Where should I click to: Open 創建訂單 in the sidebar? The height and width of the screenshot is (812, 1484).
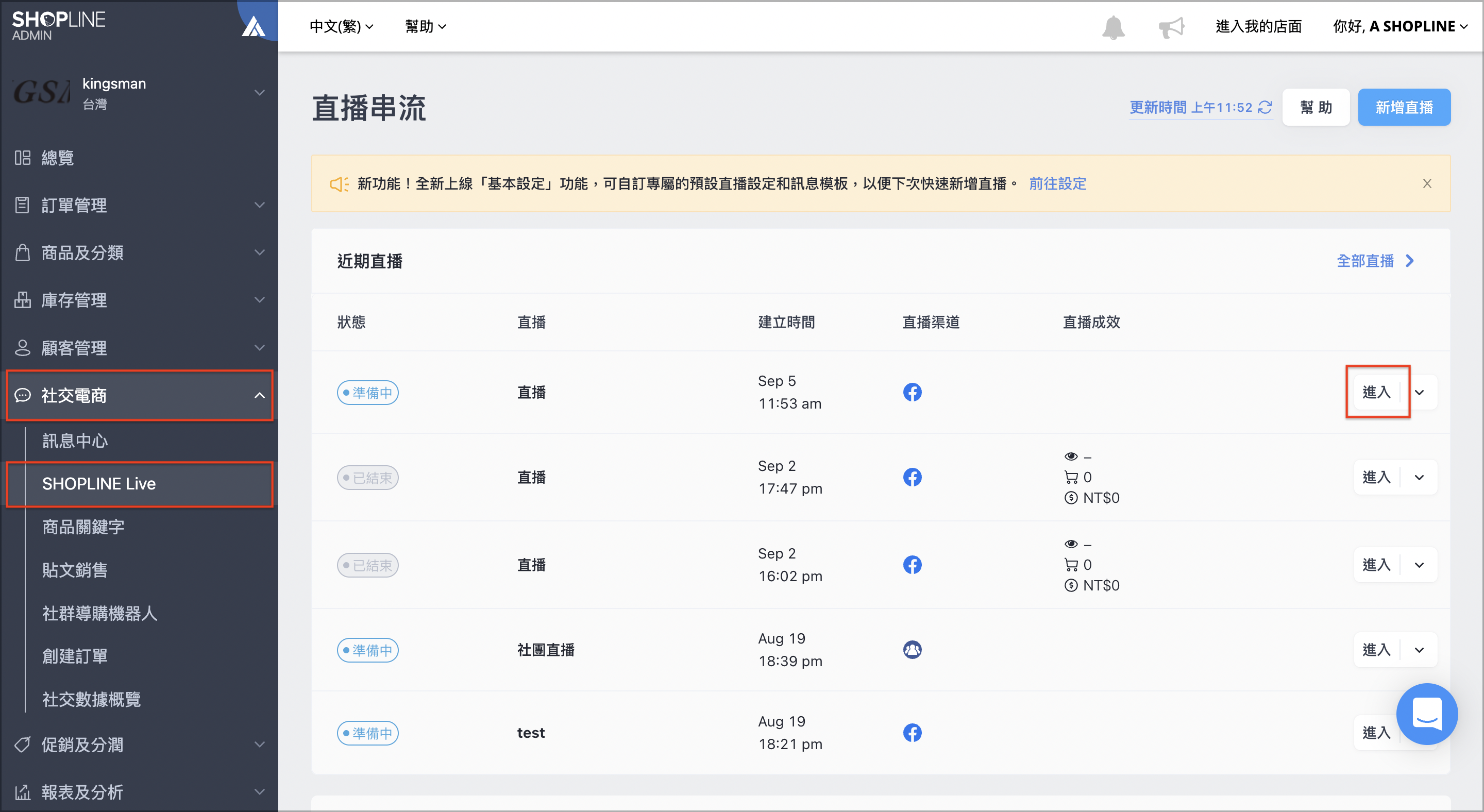click(75, 656)
